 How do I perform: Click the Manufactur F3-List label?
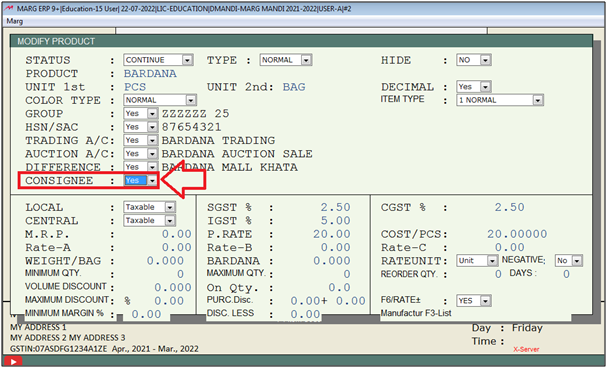pyautogui.click(x=416, y=313)
